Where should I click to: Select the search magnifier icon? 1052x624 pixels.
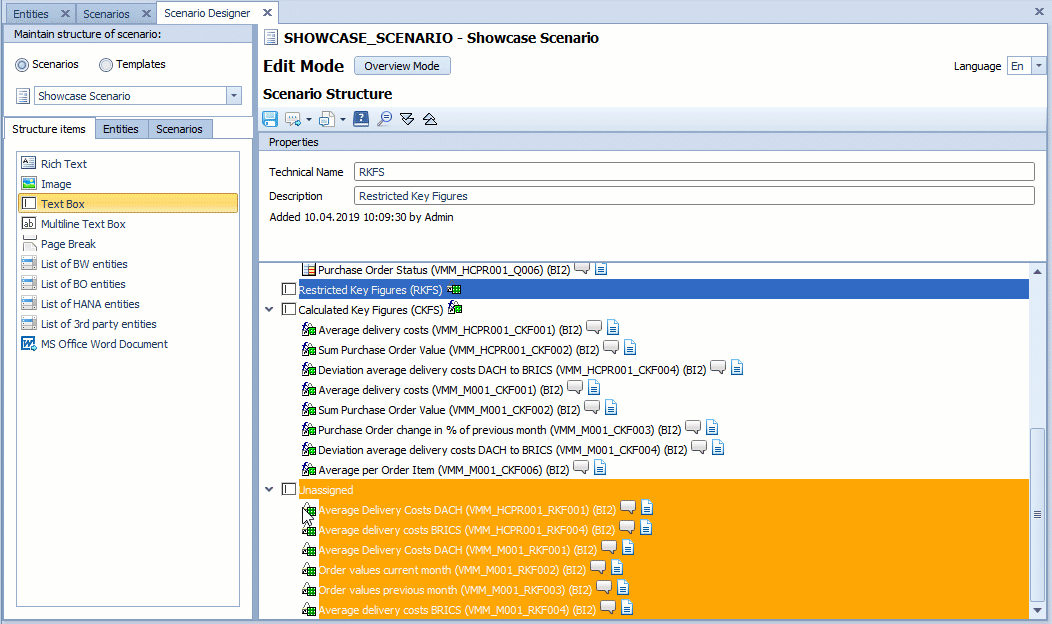pyautogui.click(x=384, y=118)
